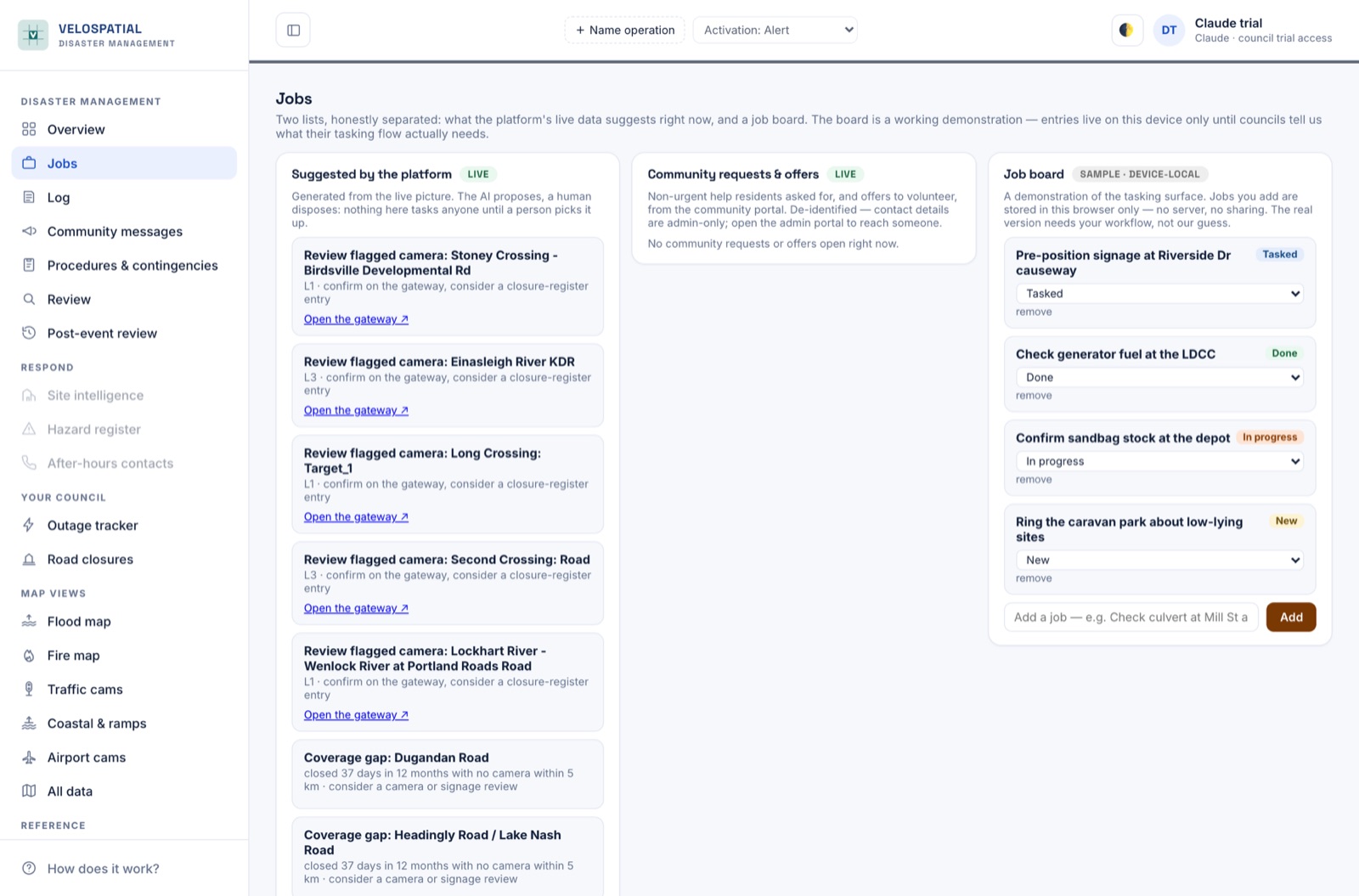The width and height of the screenshot is (1359, 896).
Task: Open status dropdown for generator fuel job
Action: tap(1159, 377)
